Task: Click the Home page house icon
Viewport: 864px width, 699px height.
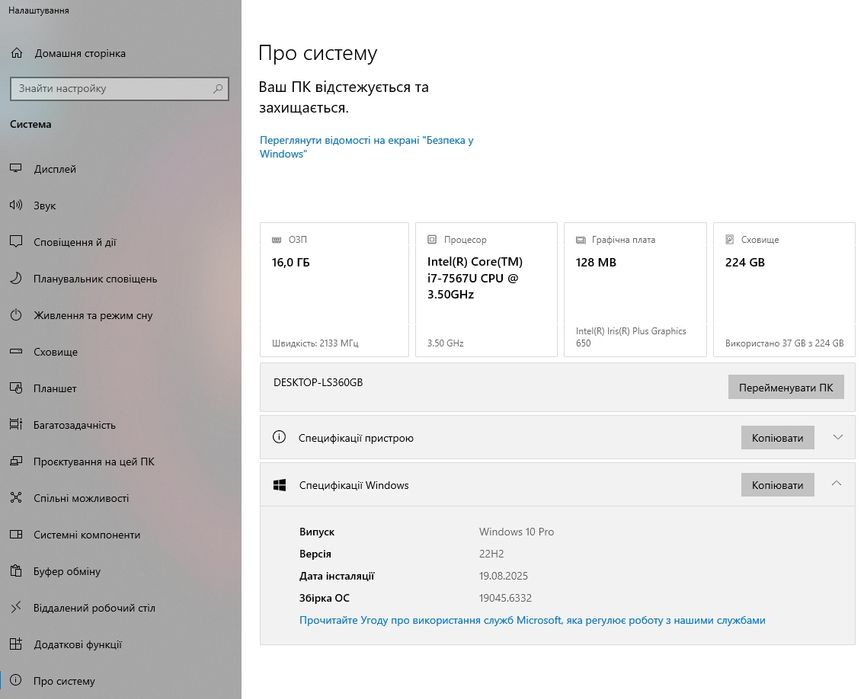Action: point(16,53)
